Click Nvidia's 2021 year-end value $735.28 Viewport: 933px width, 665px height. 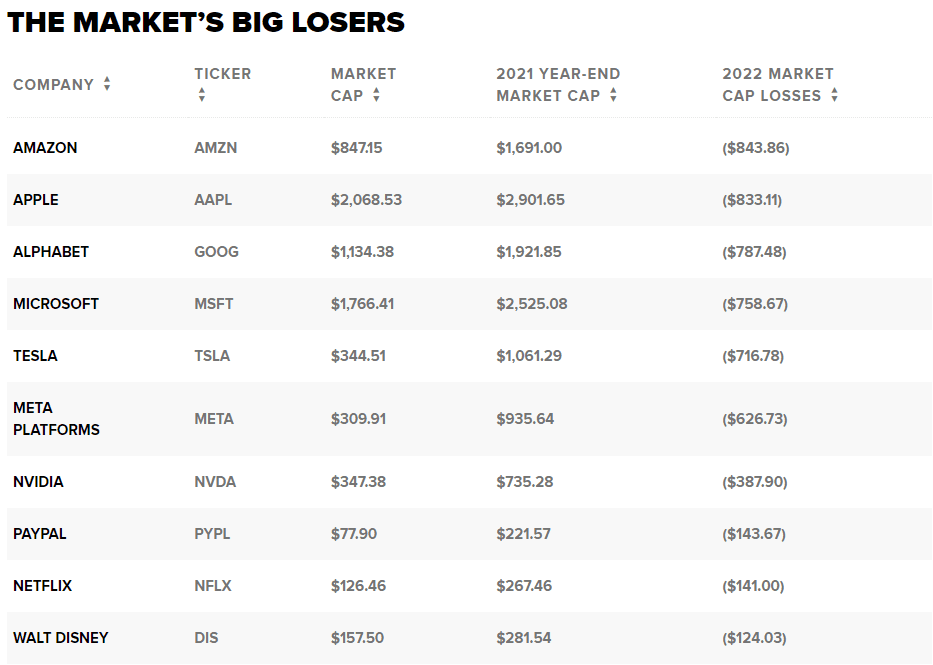[524, 482]
